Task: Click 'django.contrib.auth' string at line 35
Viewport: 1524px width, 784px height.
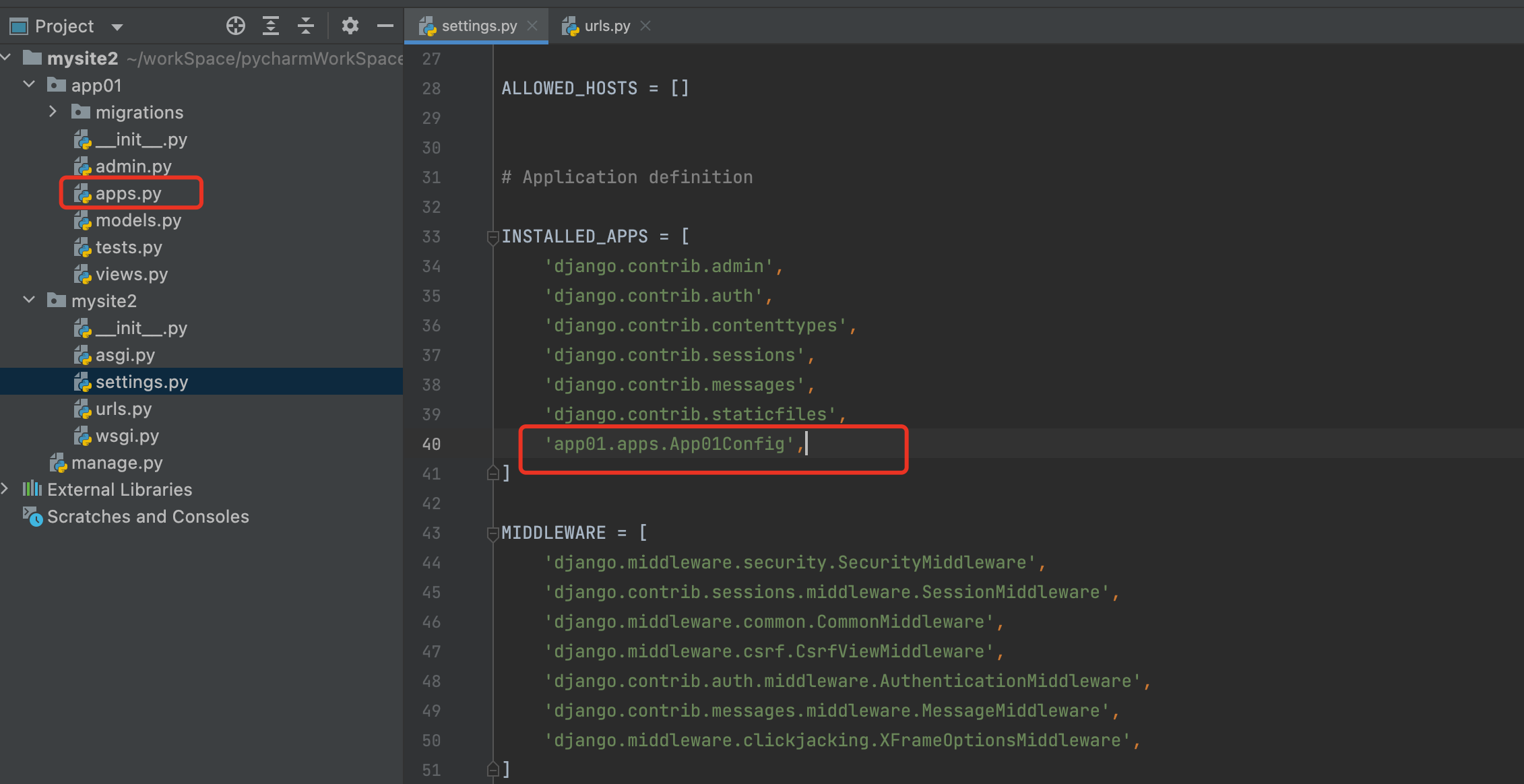Action: [654, 296]
